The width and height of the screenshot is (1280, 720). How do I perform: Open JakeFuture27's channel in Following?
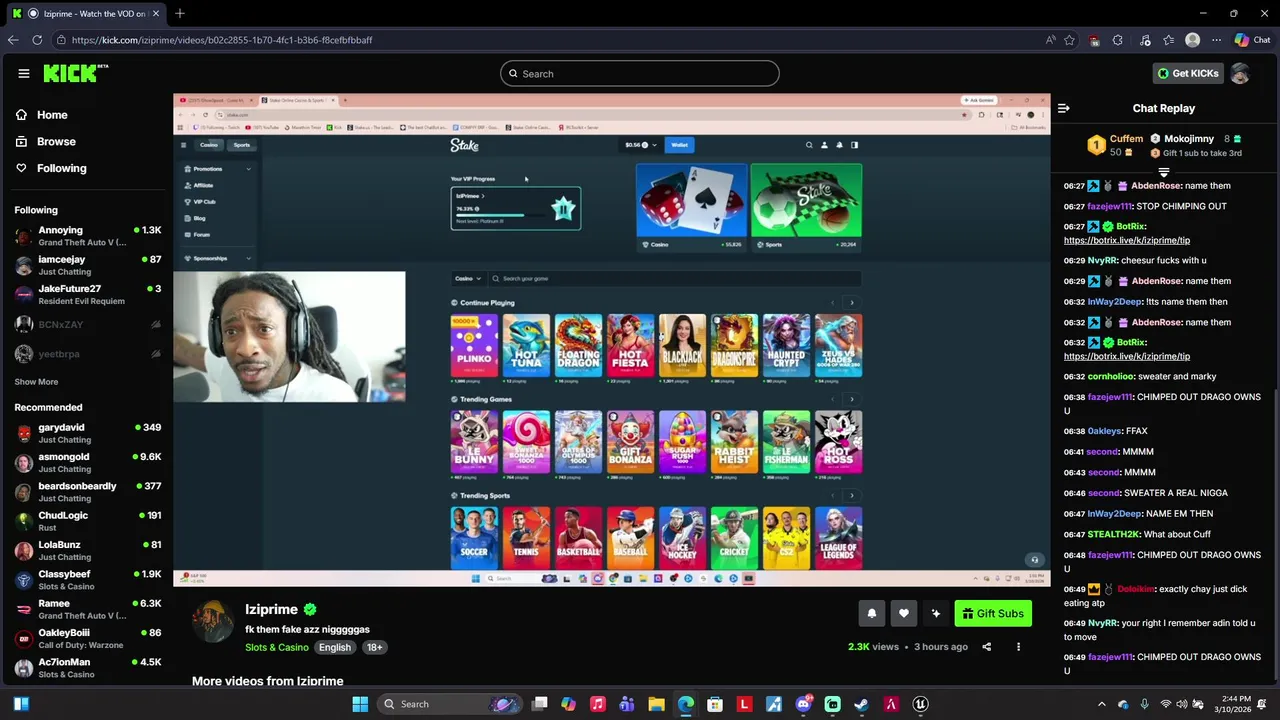(x=88, y=295)
